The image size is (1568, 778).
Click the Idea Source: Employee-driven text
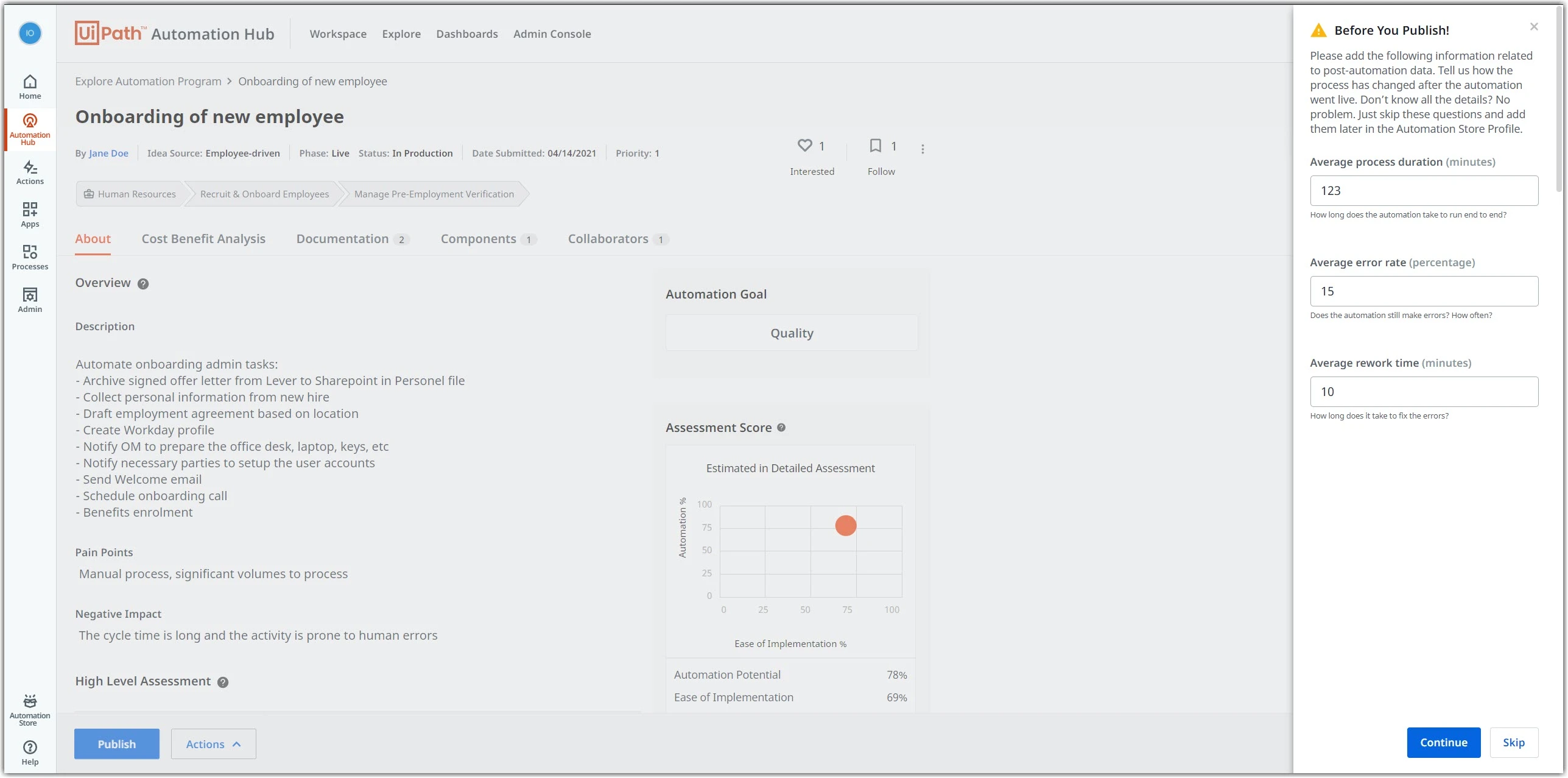(x=214, y=154)
